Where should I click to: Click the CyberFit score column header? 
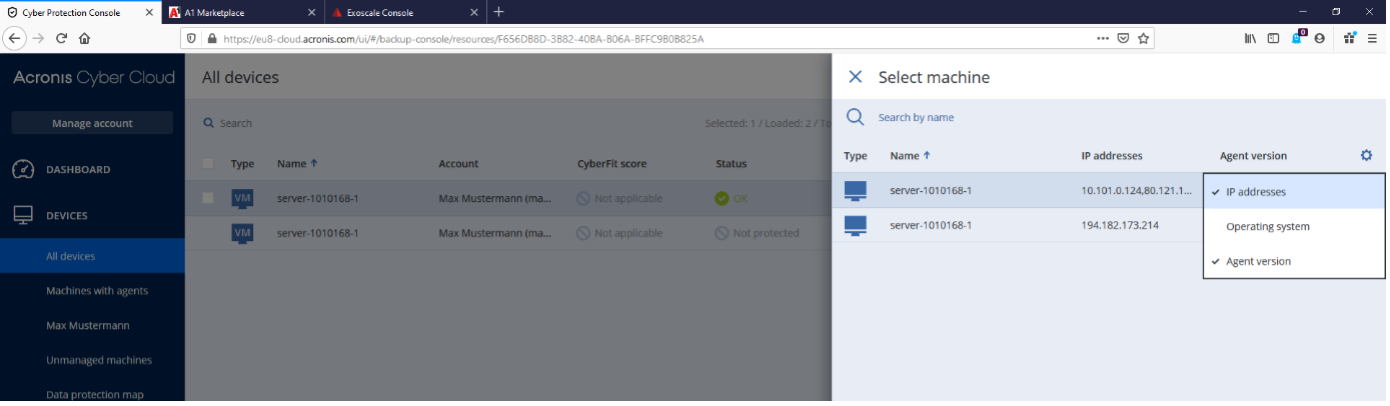click(x=611, y=163)
